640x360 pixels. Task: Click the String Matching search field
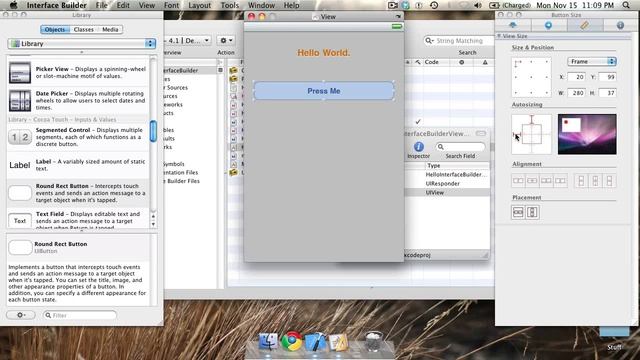tap(459, 41)
